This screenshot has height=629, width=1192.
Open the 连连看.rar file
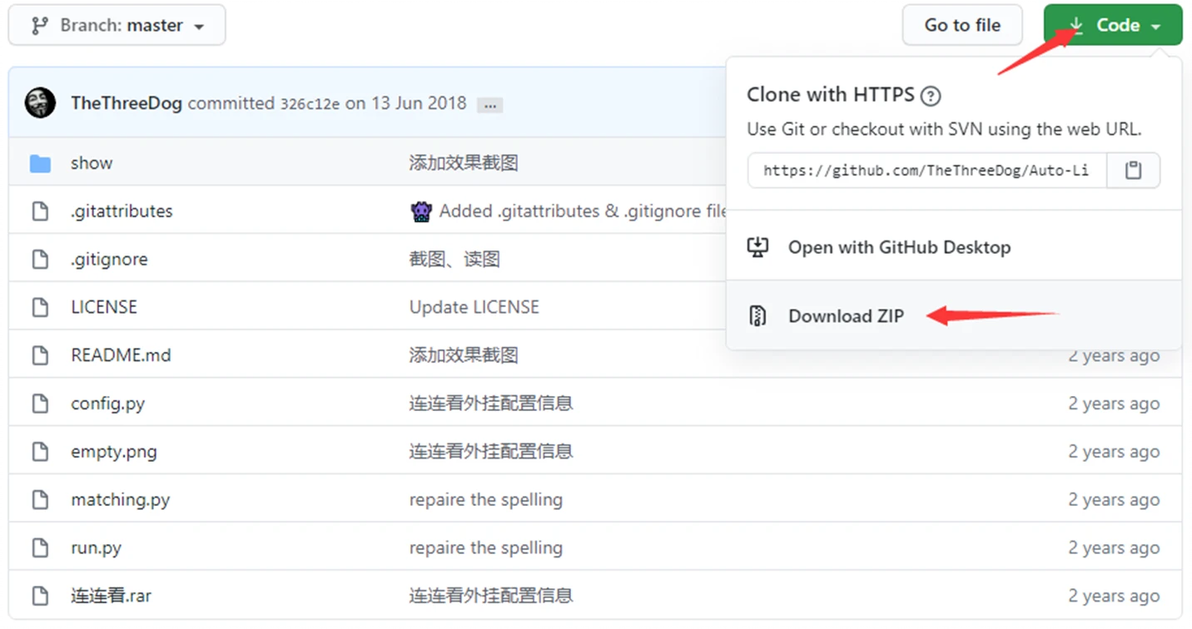click(111, 596)
